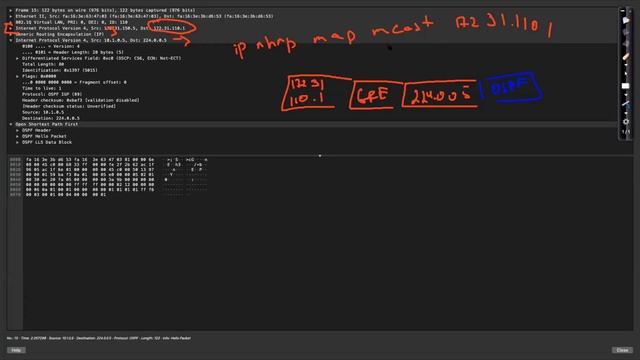Expand the Frame 15 tree row
640x360 pixels.
[x=11, y=10]
